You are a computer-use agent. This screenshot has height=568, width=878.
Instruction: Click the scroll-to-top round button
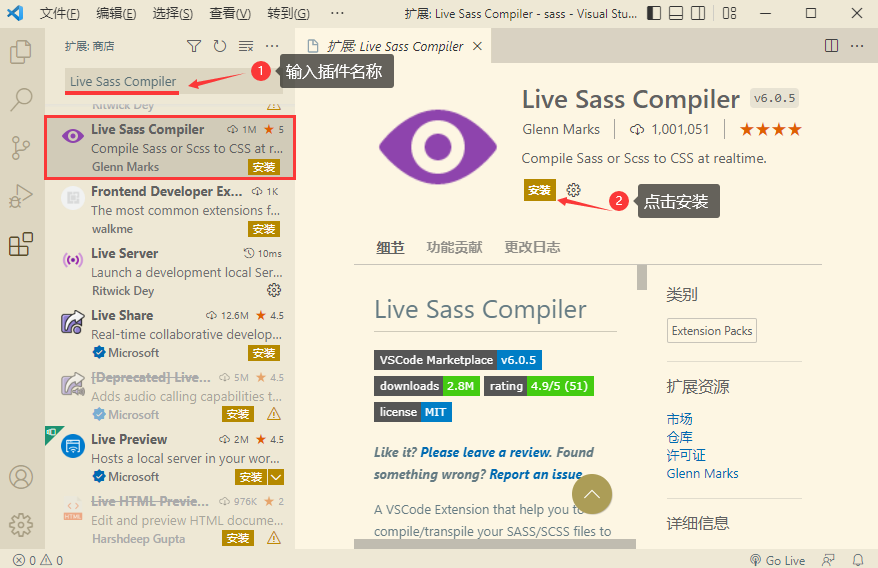592,494
